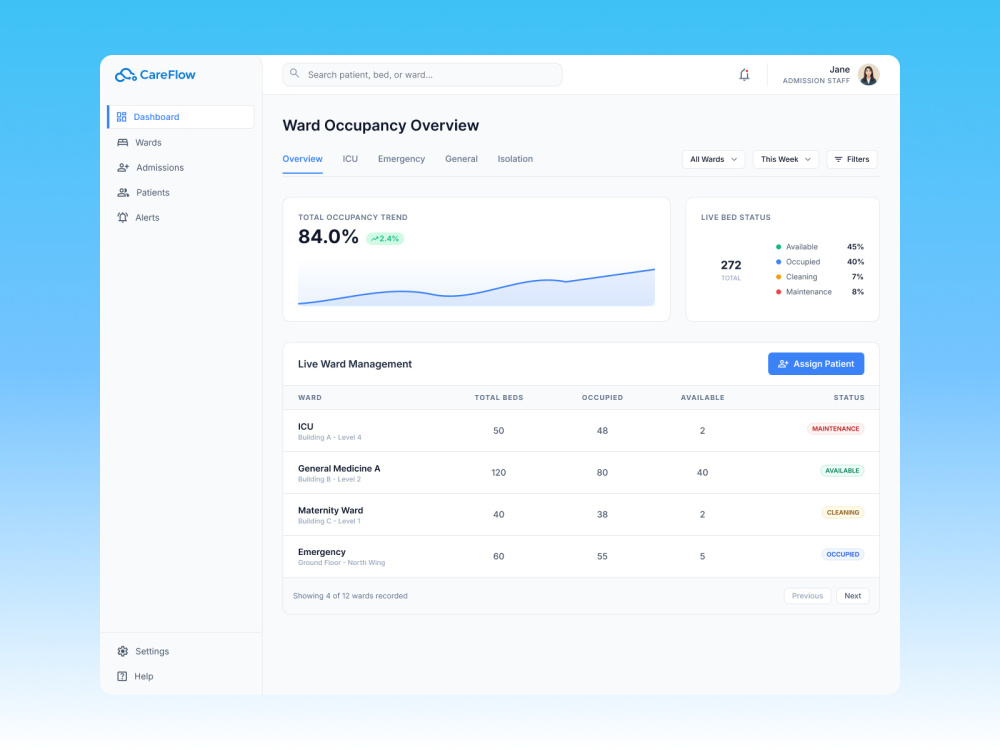Screen dimensions: 1000x750
Task: Open notifications via top bell icon
Action: pos(744,75)
